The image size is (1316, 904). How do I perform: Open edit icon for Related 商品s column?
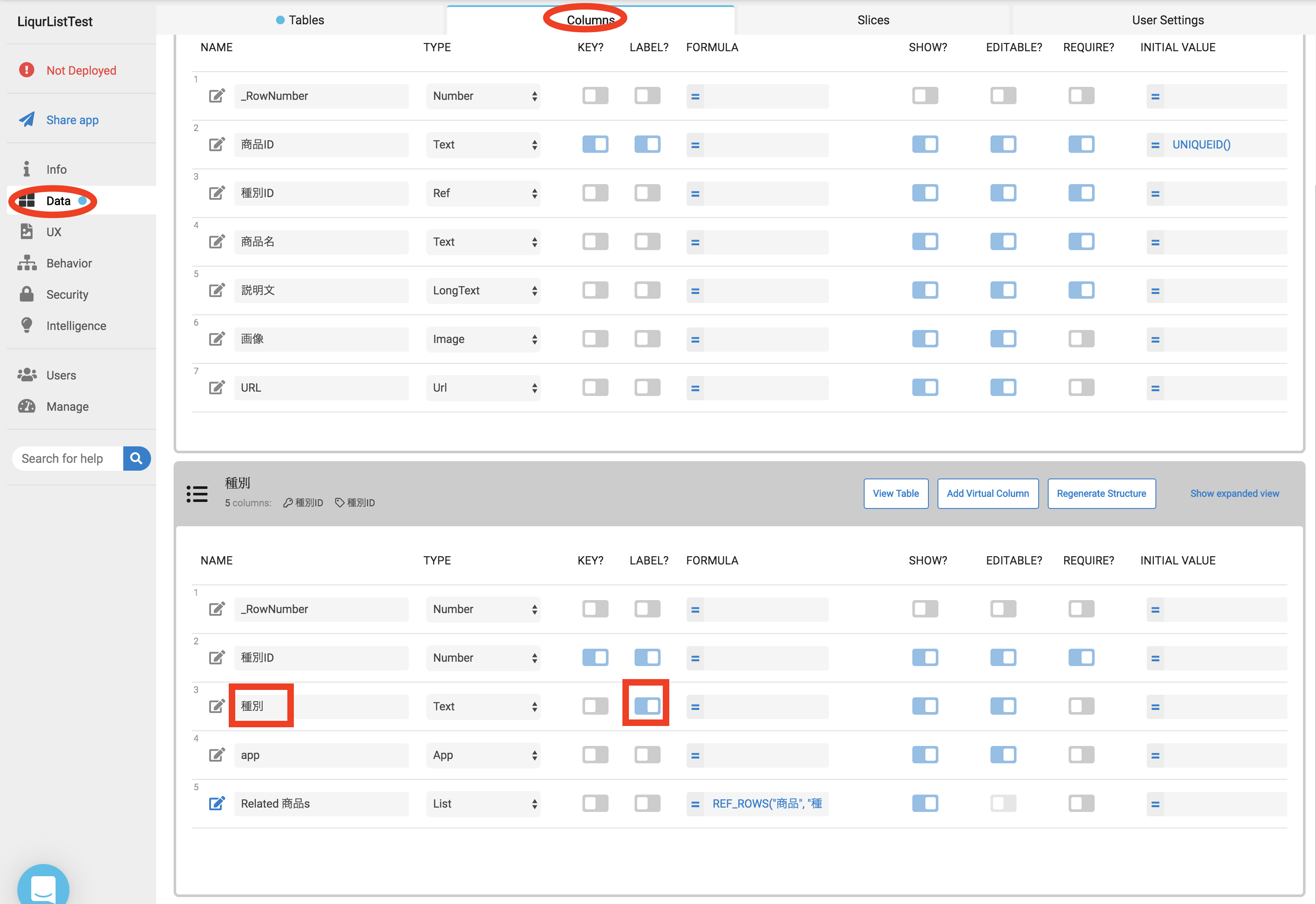tap(217, 804)
